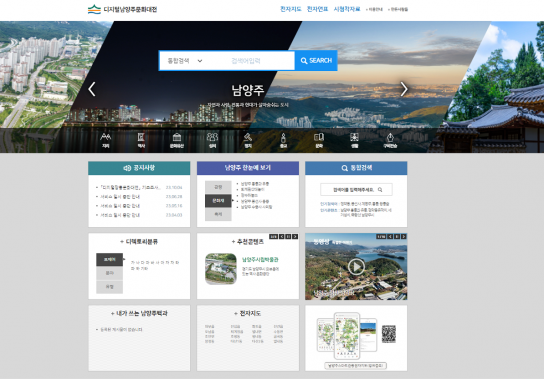Open the 전자지도 panel heading

[x=248, y=313]
